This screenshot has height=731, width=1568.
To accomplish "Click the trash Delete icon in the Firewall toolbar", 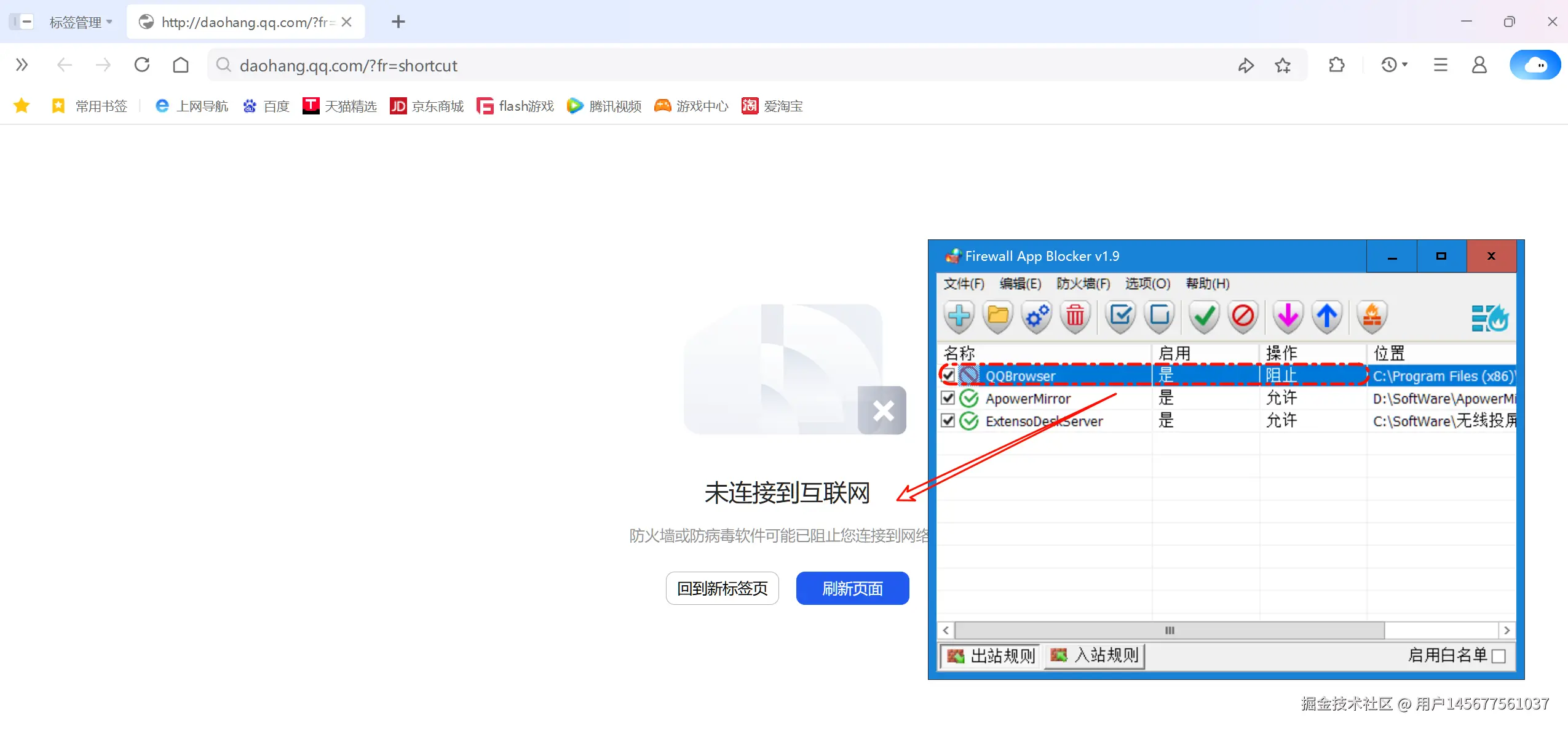I will click(1075, 317).
